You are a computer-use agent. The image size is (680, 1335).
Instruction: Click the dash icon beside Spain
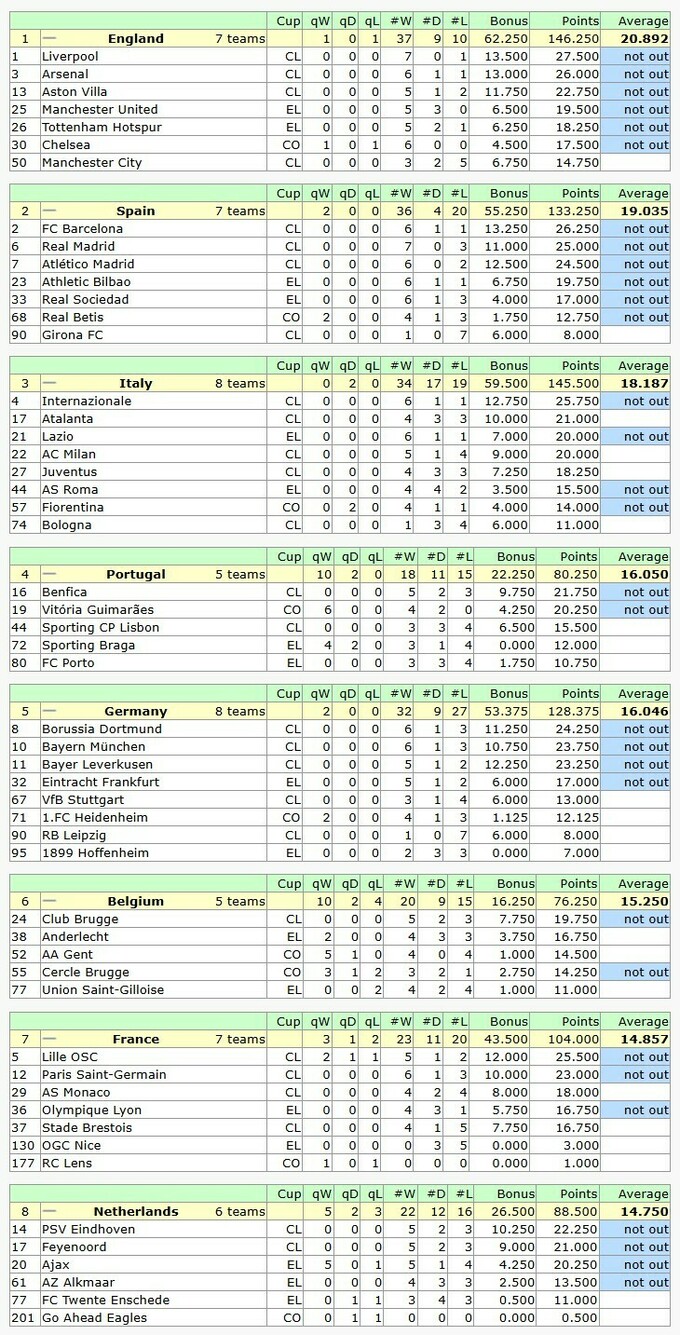[x=49, y=211]
